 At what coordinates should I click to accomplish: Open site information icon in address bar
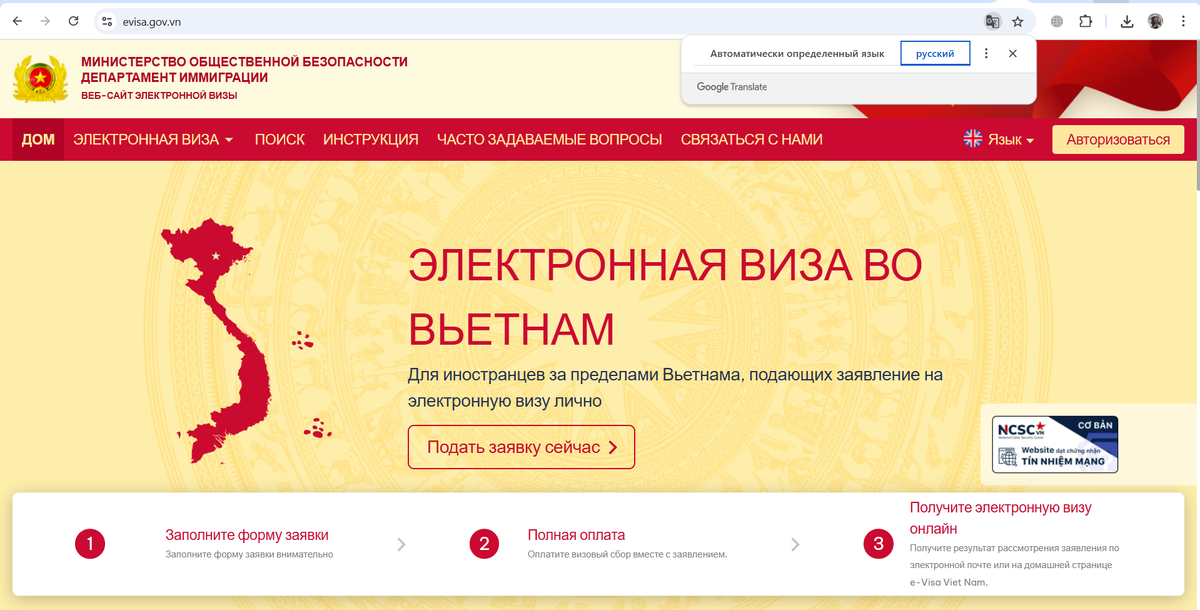107,21
